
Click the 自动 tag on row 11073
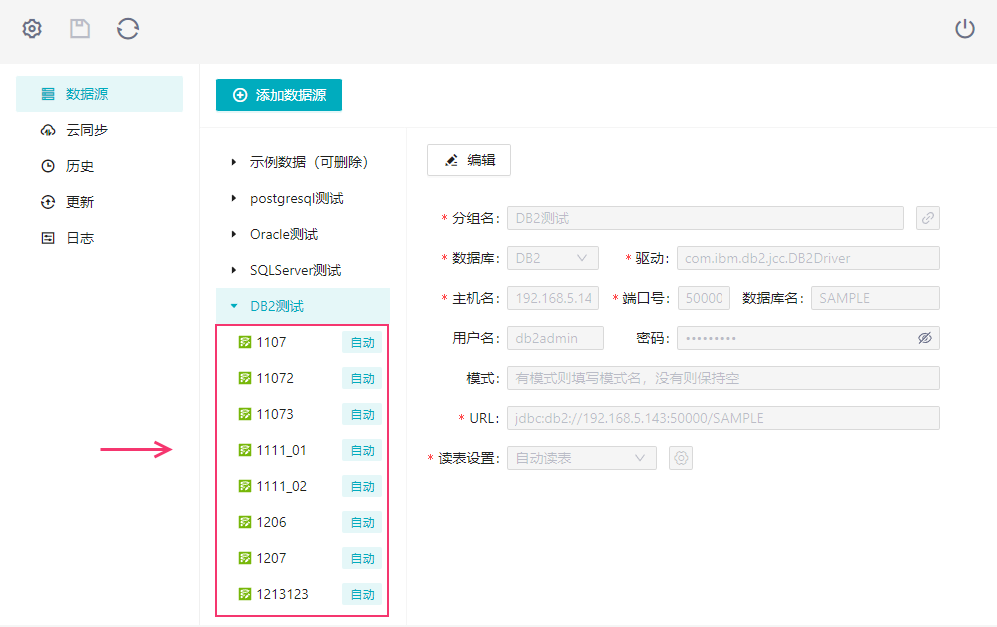pyautogui.click(x=362, y=414)
